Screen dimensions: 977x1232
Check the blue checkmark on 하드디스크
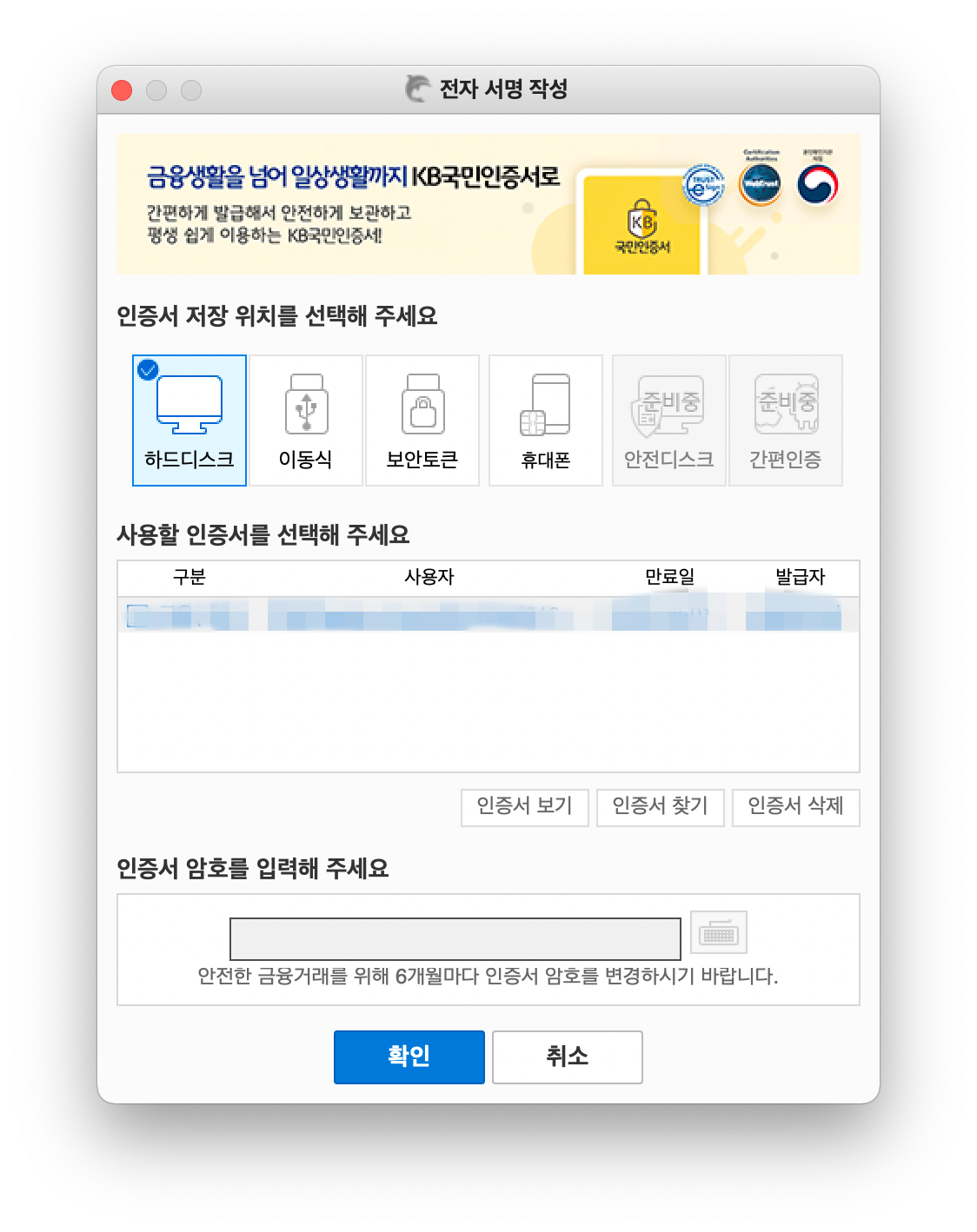(x=148, y=368)
